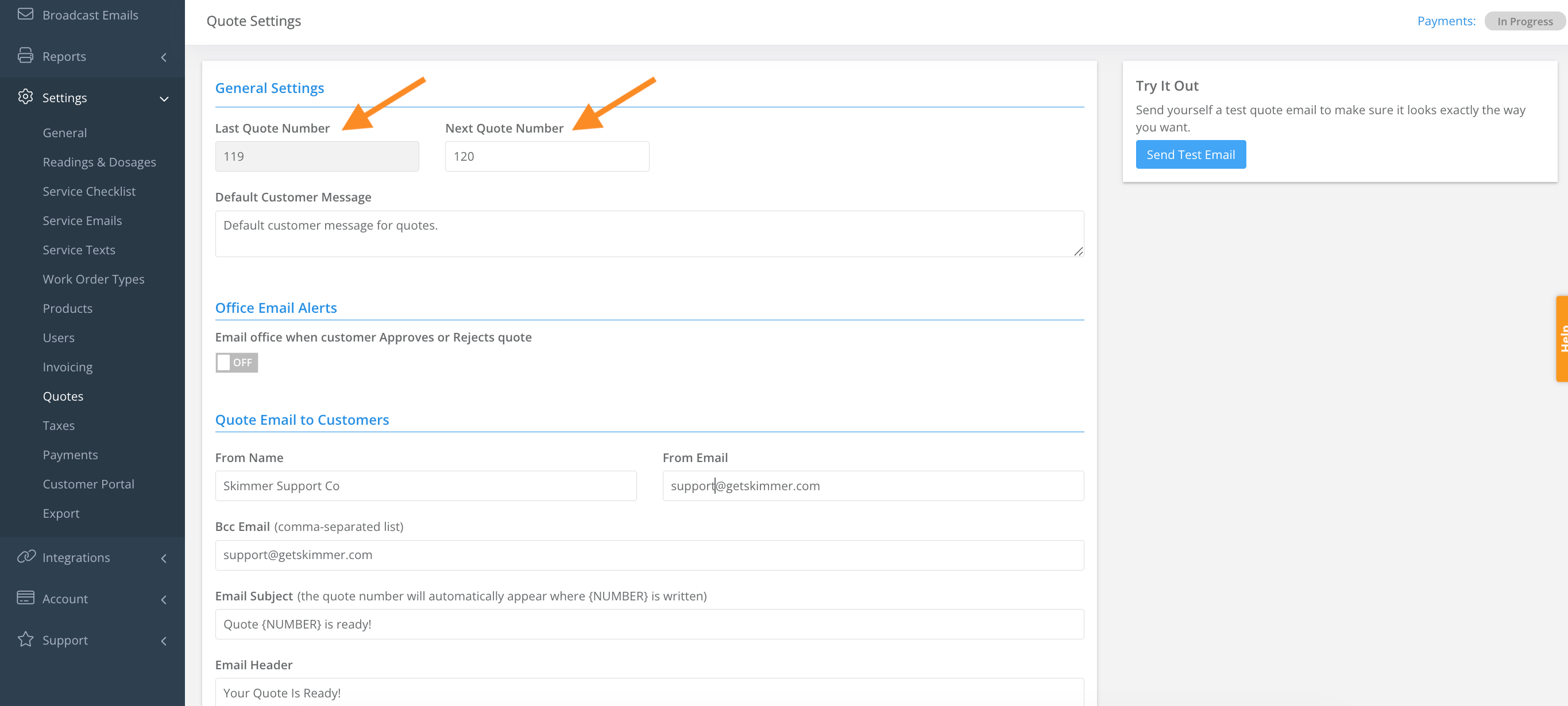Open Products settings
Viewport: 1568px width, 706px height.
68,308
